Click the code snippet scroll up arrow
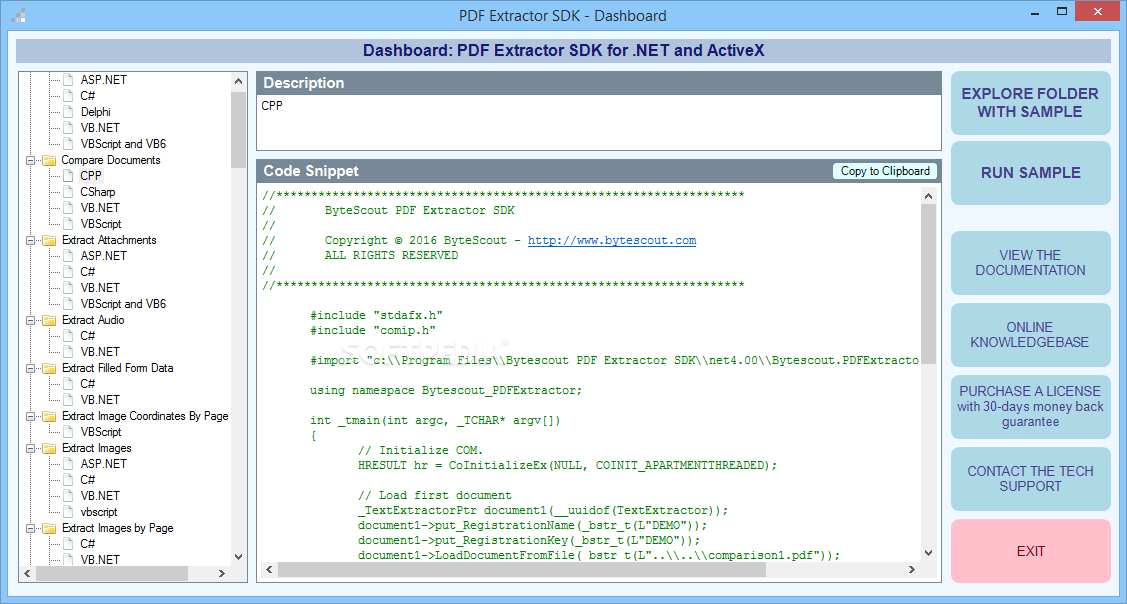This screenshot has width=1127, height=604. (x=929, y=196)
